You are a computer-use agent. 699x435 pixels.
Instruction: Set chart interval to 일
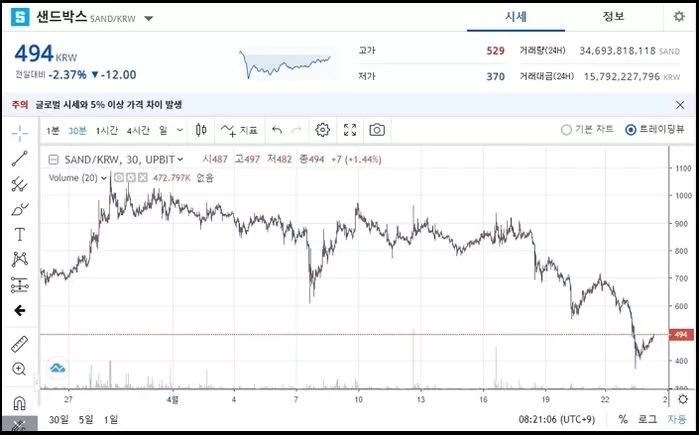tap(163, 131)
